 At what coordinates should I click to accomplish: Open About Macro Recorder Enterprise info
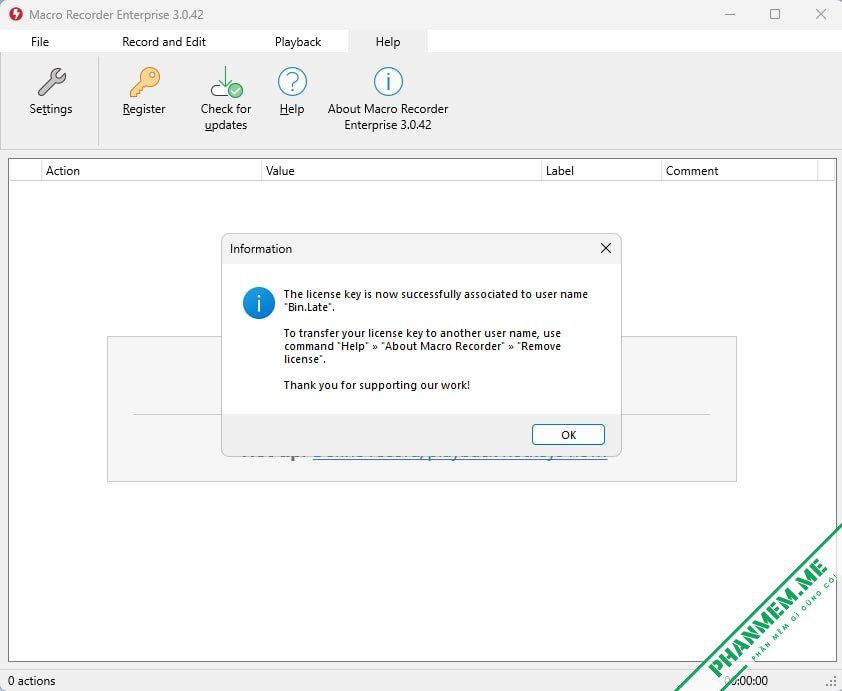[388, 100]
